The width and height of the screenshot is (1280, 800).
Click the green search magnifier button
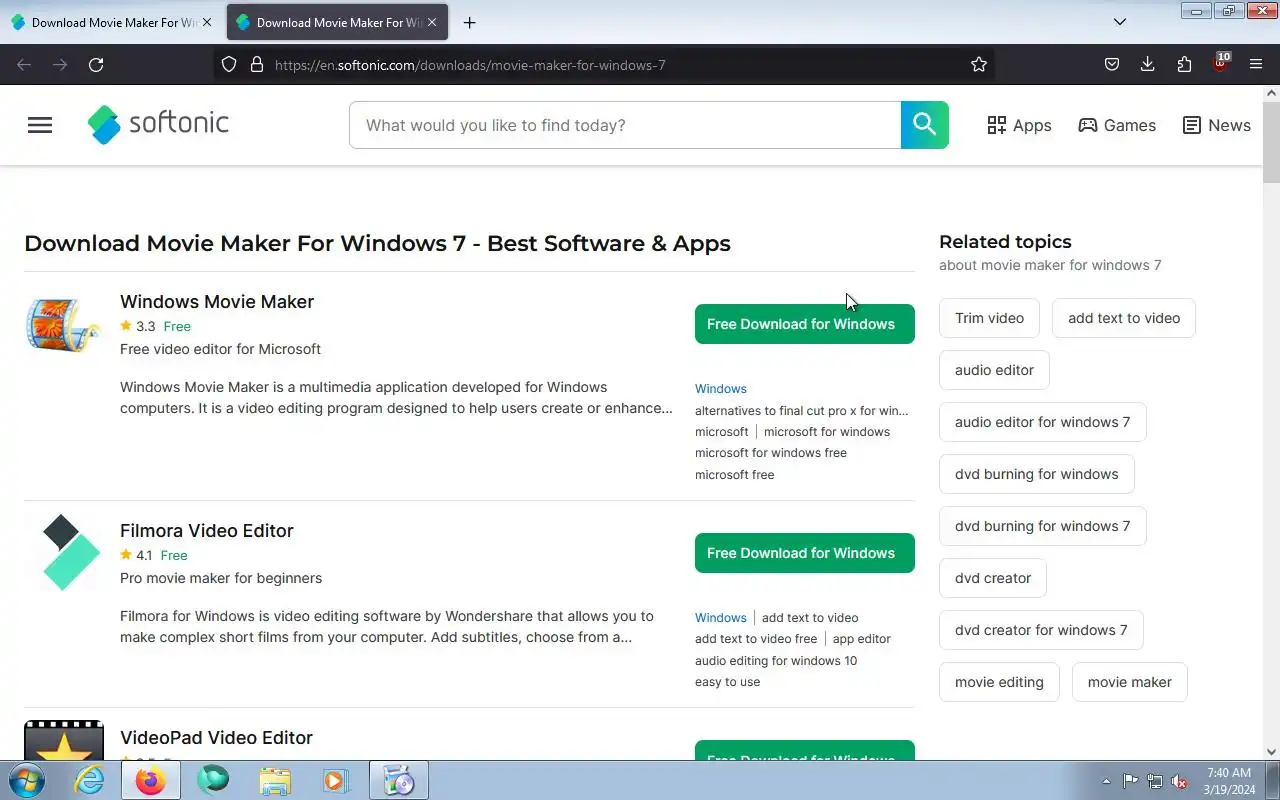coord(925,125)
